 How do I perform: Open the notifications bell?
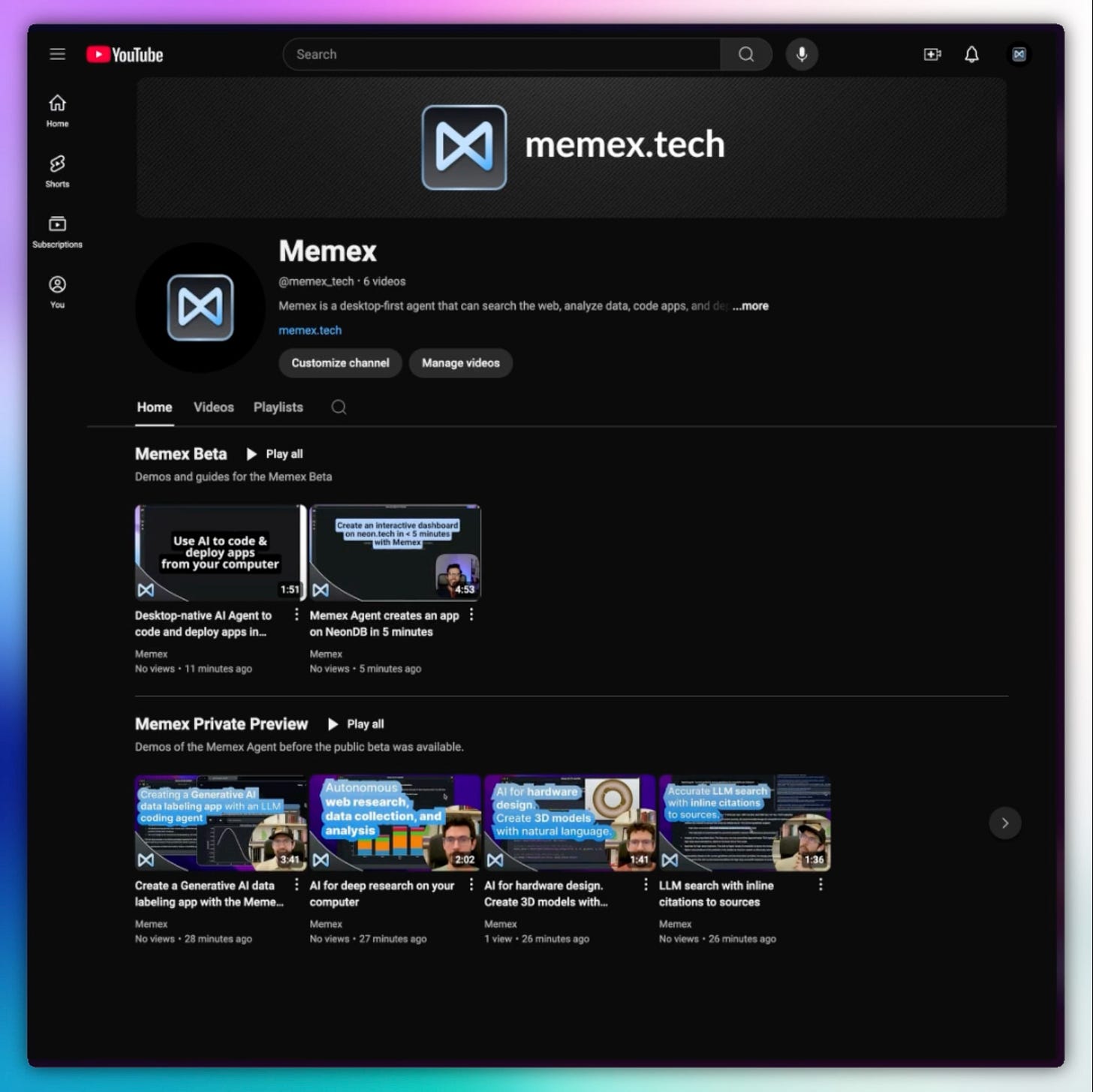point(971,54)
